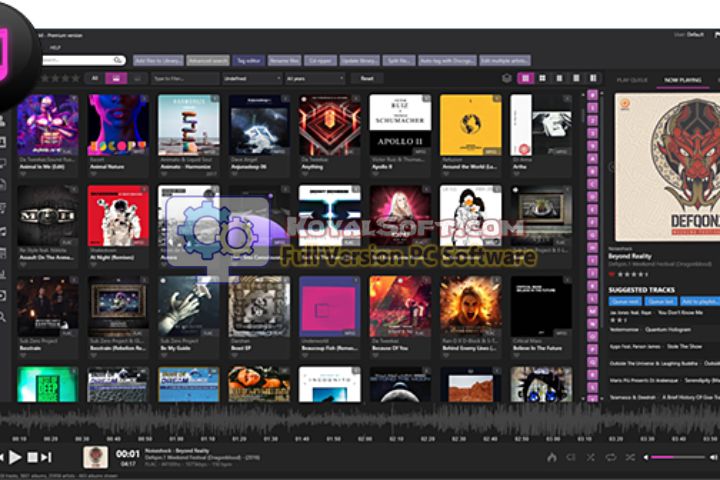The height and width of the screenshot is (480, 720).
Task: Open the Add files to Library dialog
Action: [x=158, y=61]
